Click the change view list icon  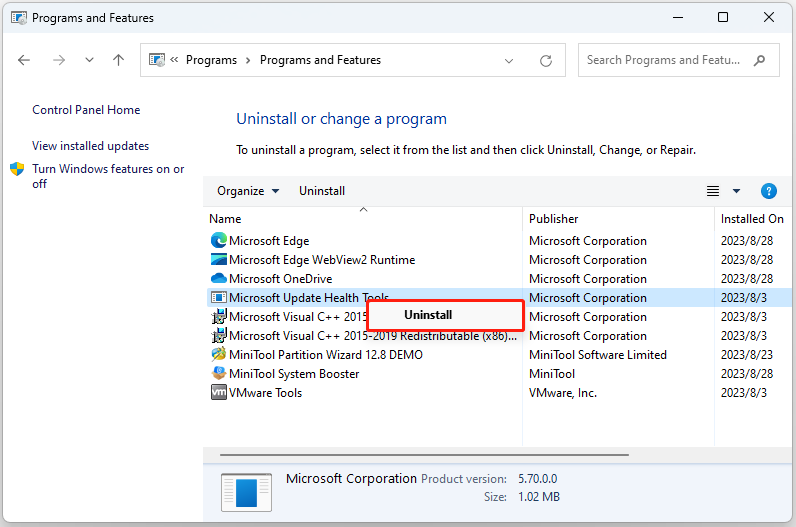(x=713, y=191)
